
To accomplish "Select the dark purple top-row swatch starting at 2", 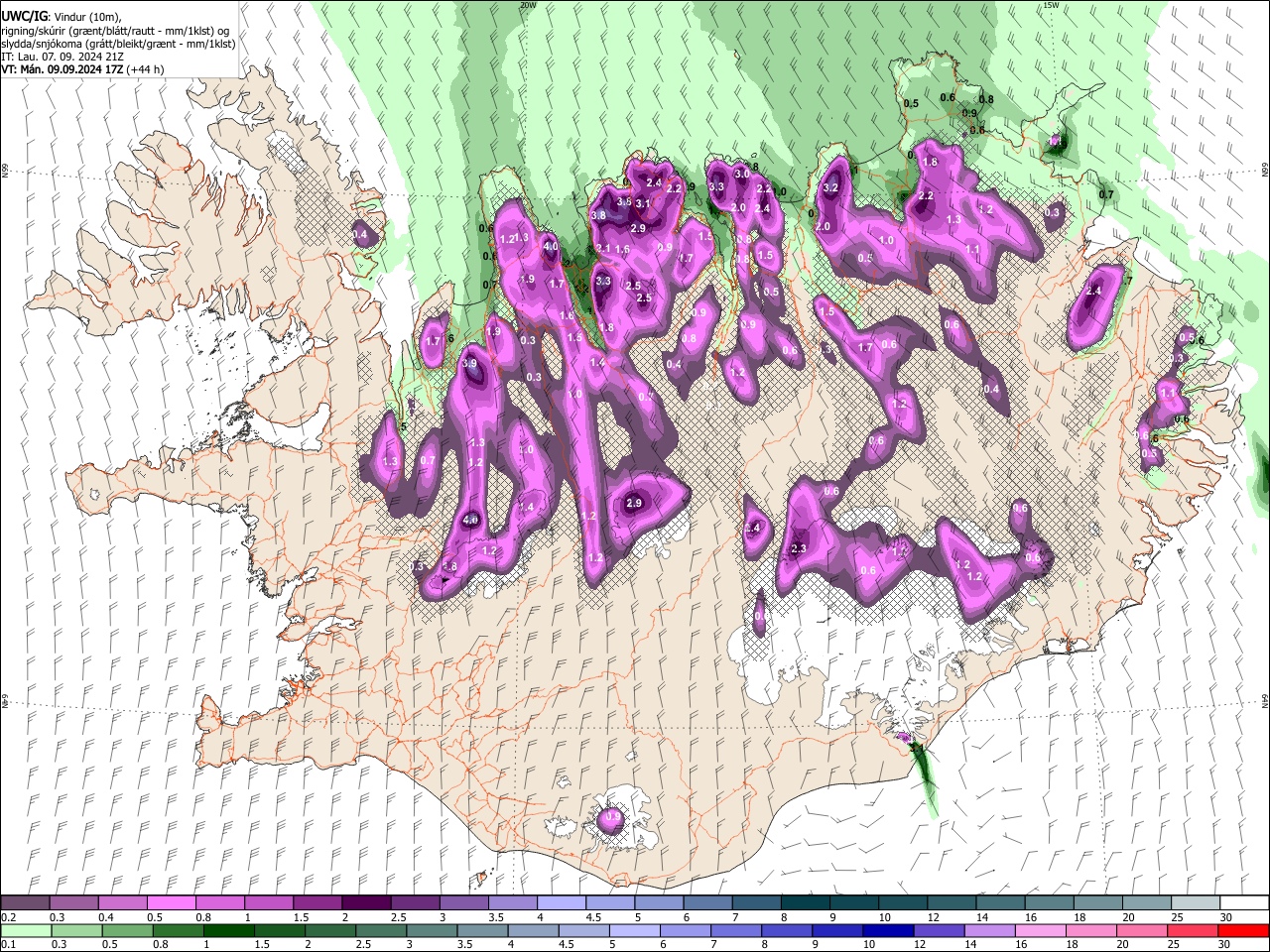I will [365, 903].
